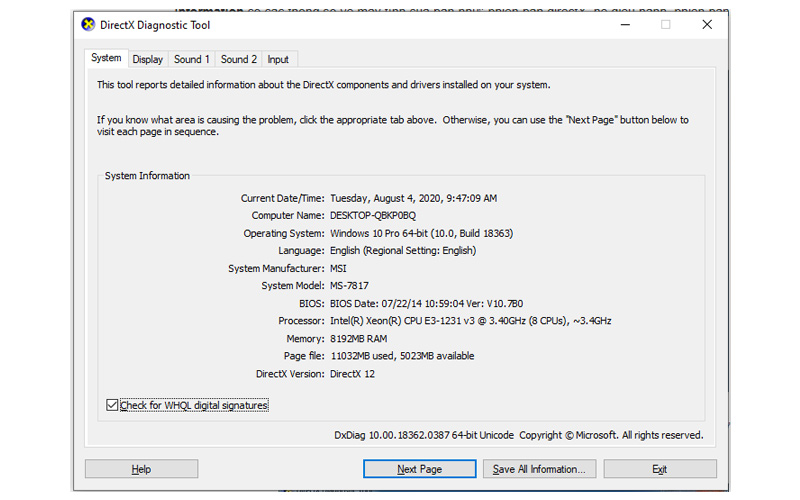Click the window title DirectX Diagnostic Tool
Screen dimensions: 800x500
pos(155,25)
